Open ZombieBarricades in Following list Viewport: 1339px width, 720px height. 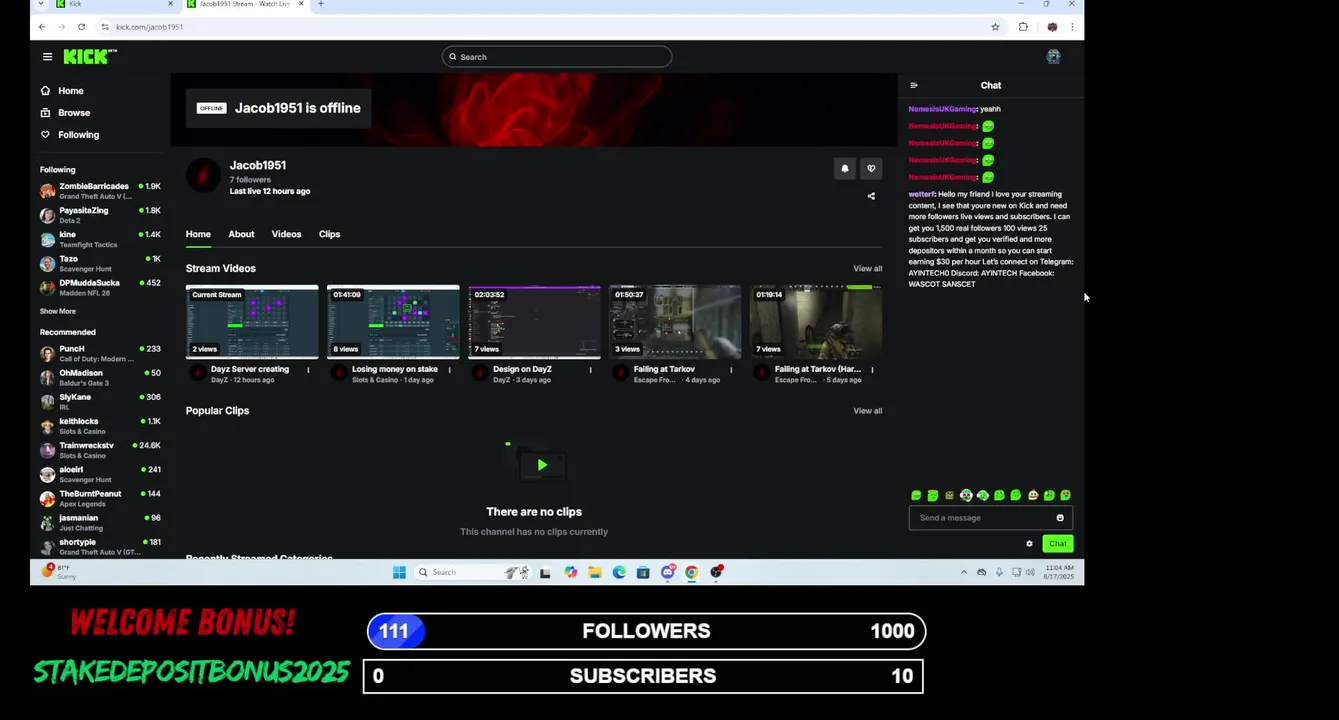100,190
